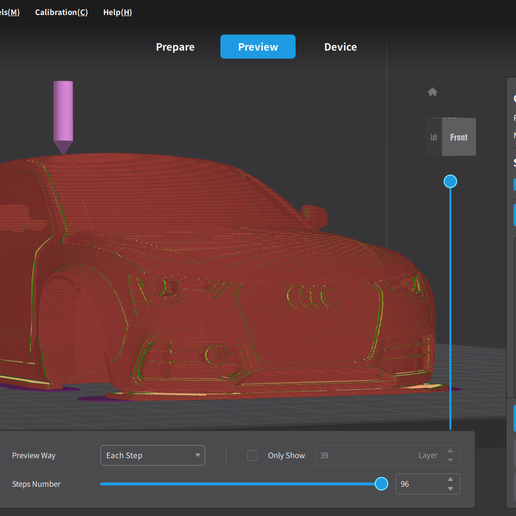Increase the Steps Number value
516x516 pixels.
click(x=450, y=479)
